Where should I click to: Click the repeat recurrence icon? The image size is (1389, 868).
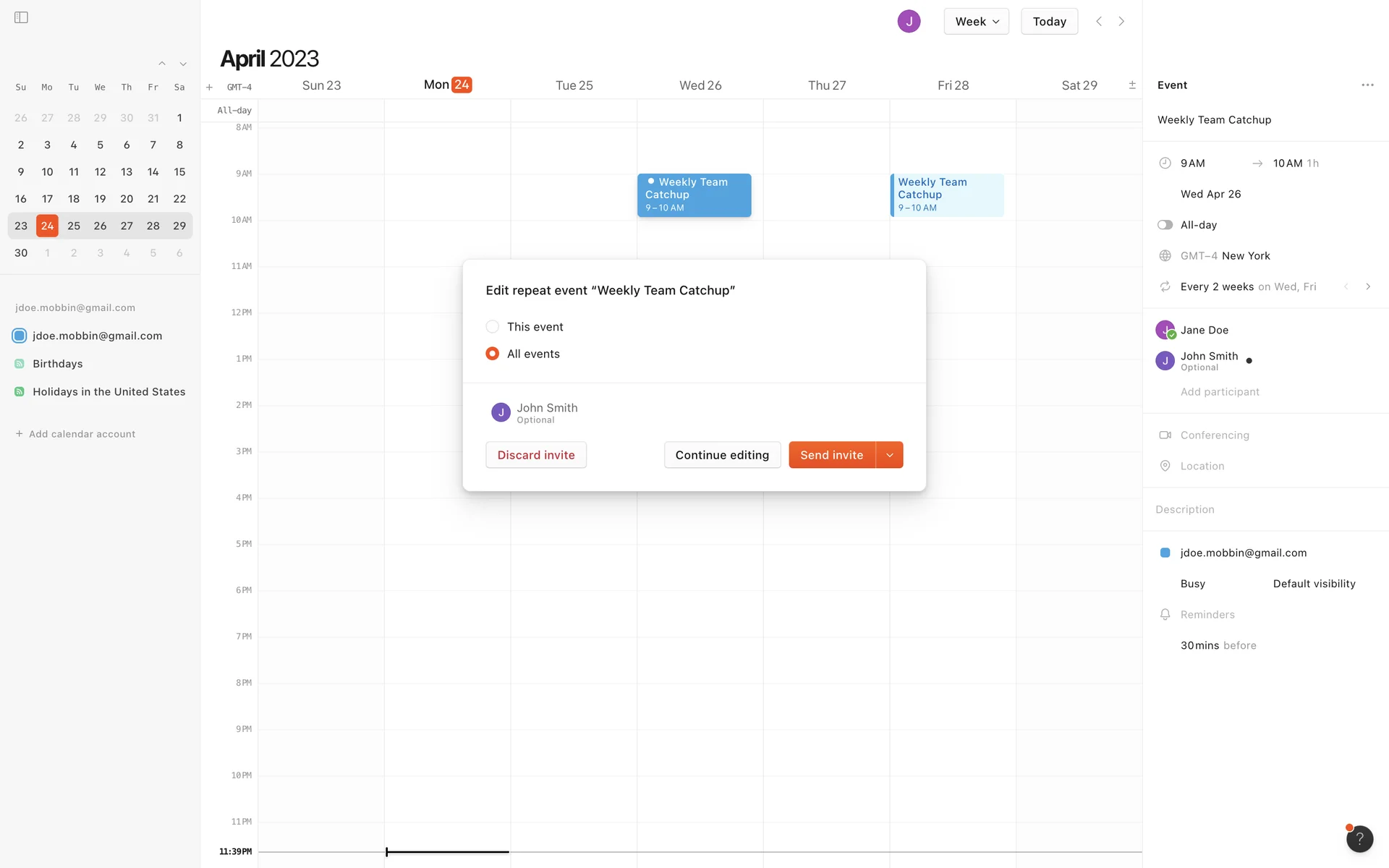point(1165,286)
